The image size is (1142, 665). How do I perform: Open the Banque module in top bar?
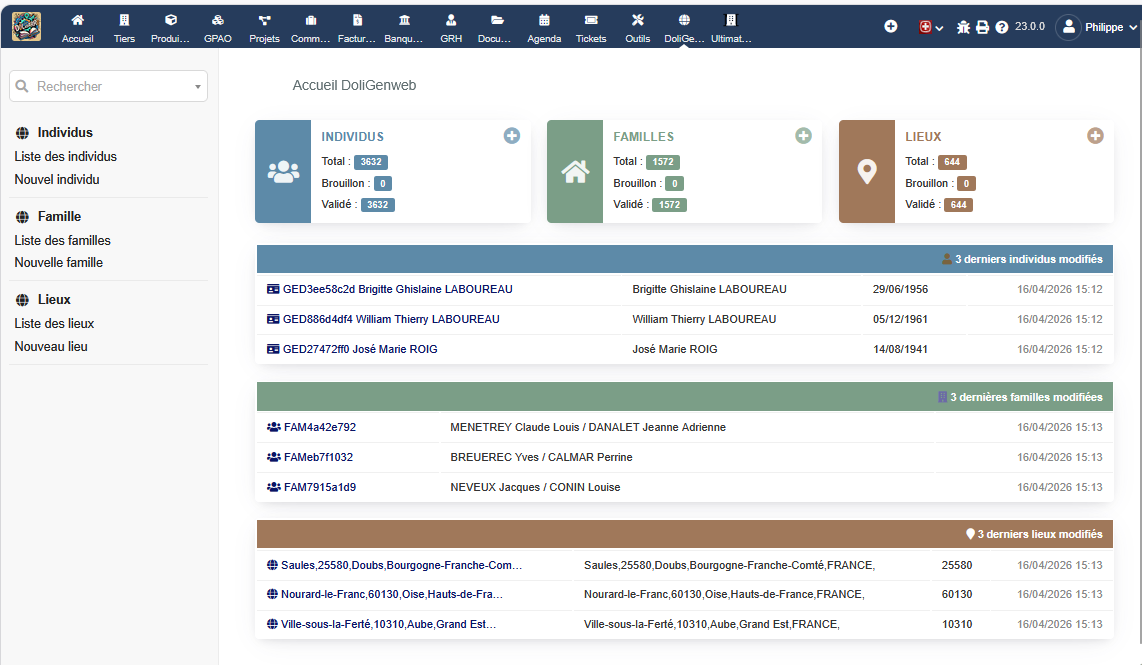[x=403, y=26]
